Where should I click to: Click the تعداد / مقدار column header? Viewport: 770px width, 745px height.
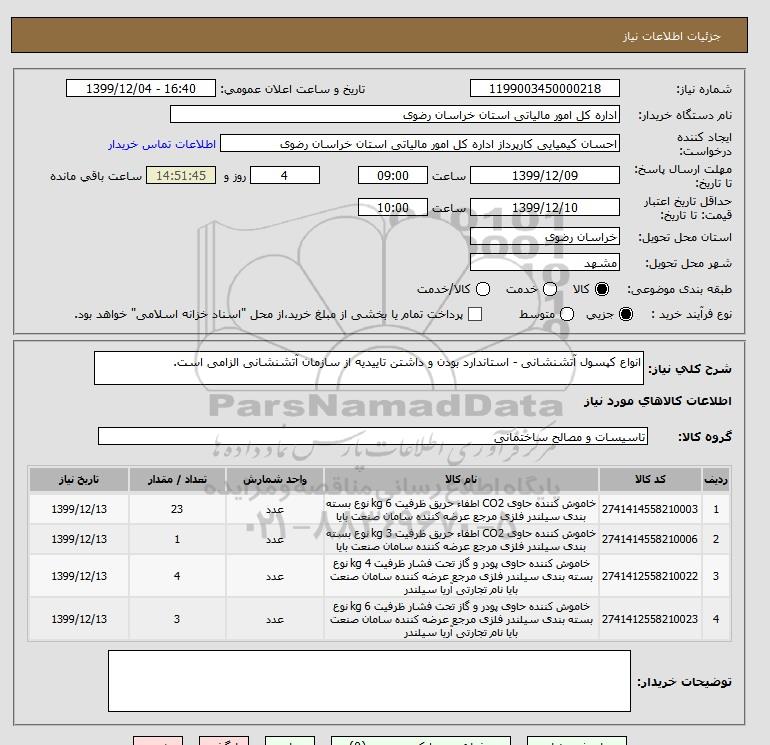(177, 479)
